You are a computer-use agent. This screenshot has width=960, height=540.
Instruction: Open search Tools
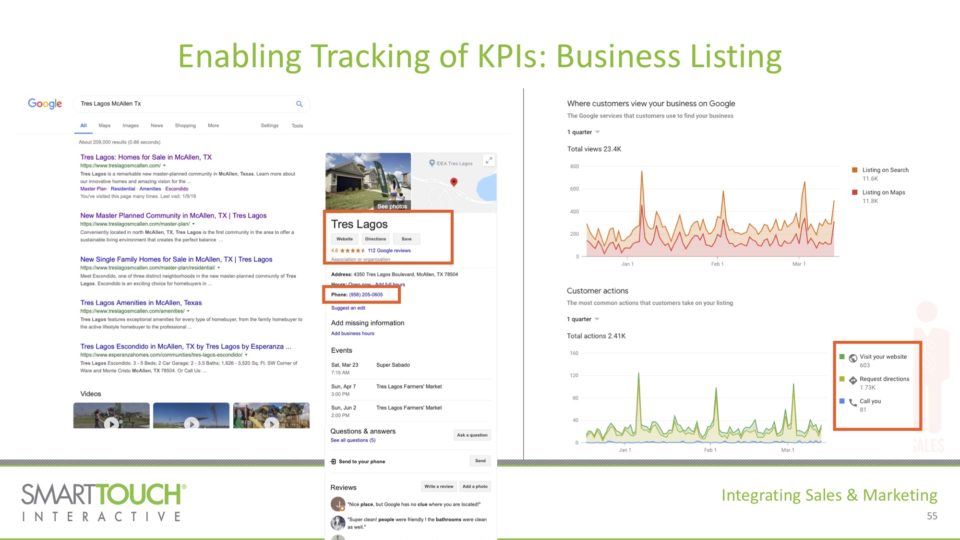(298, 126)
